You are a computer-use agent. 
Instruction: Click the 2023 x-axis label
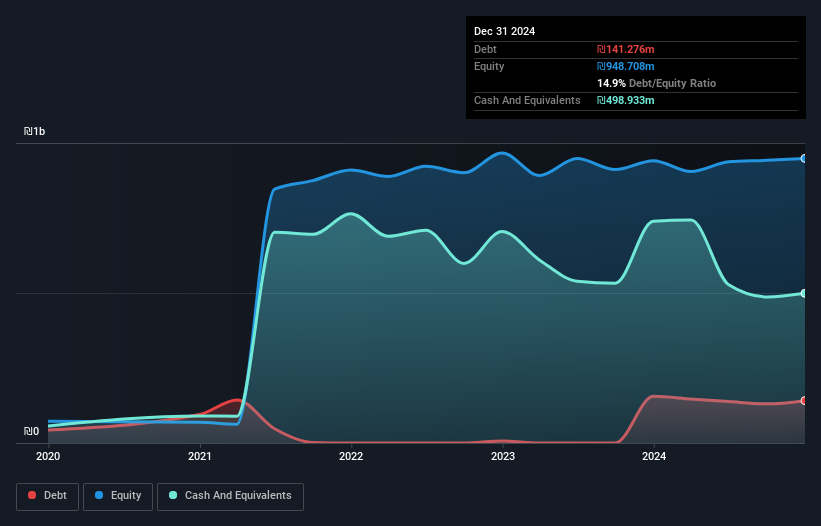coord(503,456)
